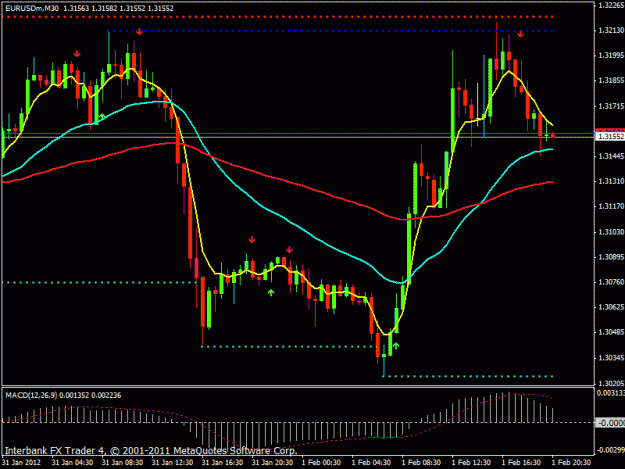Image resolution: width=625 pixels, height=469 pixels.
Task: Click price axis label 1.30485
Action: tap(611, 332)
